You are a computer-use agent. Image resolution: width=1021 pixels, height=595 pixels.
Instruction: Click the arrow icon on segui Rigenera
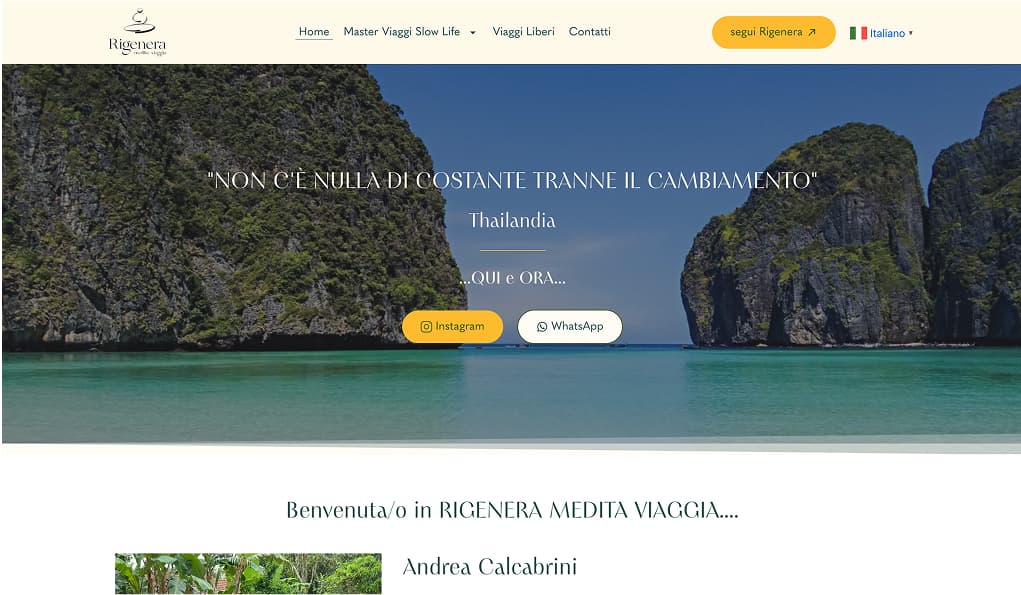click(x=812, y=32)
